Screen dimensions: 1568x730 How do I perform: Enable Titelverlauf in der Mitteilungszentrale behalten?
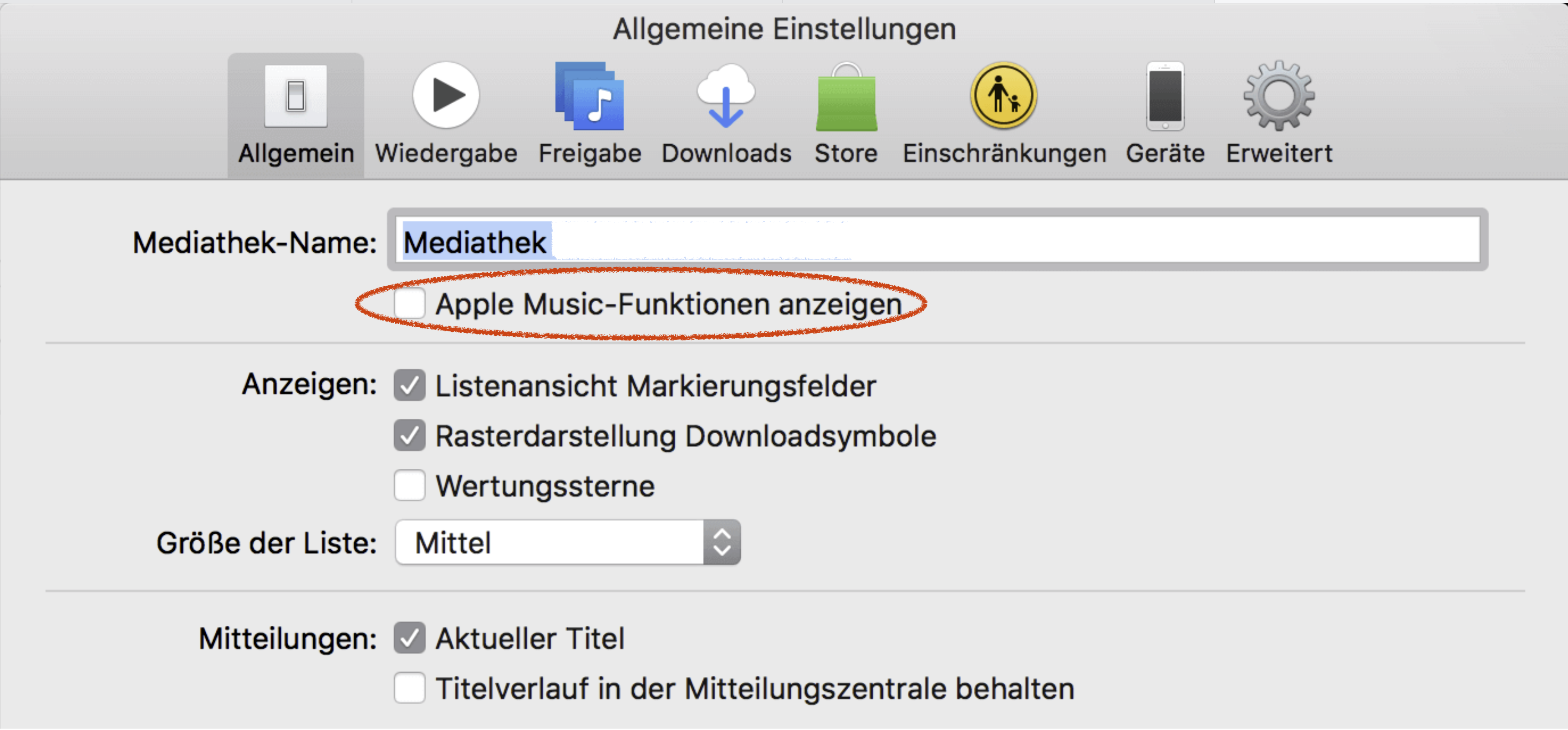409,688
